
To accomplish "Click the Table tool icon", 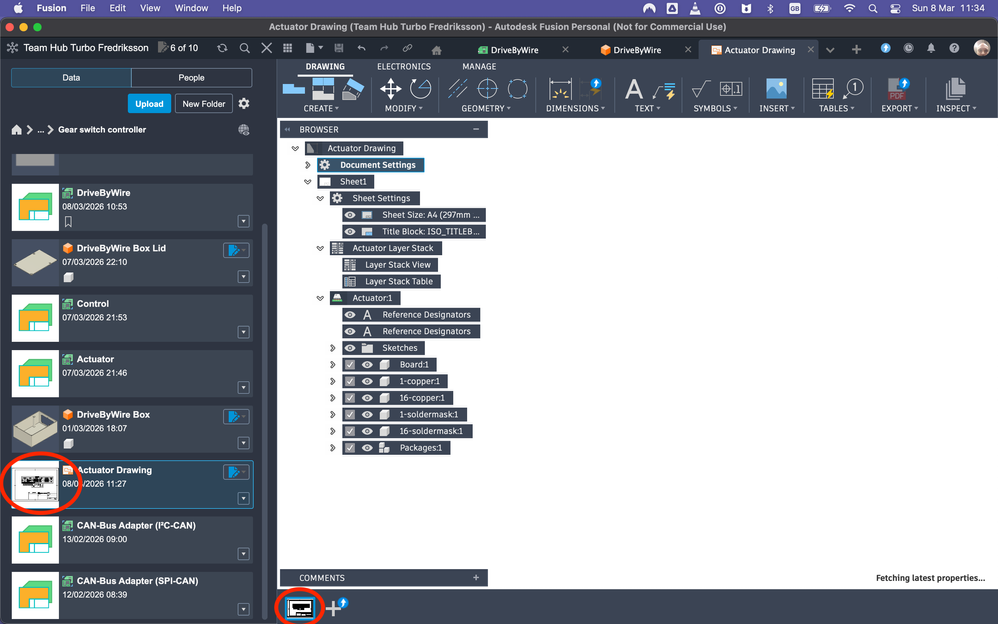I will 823,89.
